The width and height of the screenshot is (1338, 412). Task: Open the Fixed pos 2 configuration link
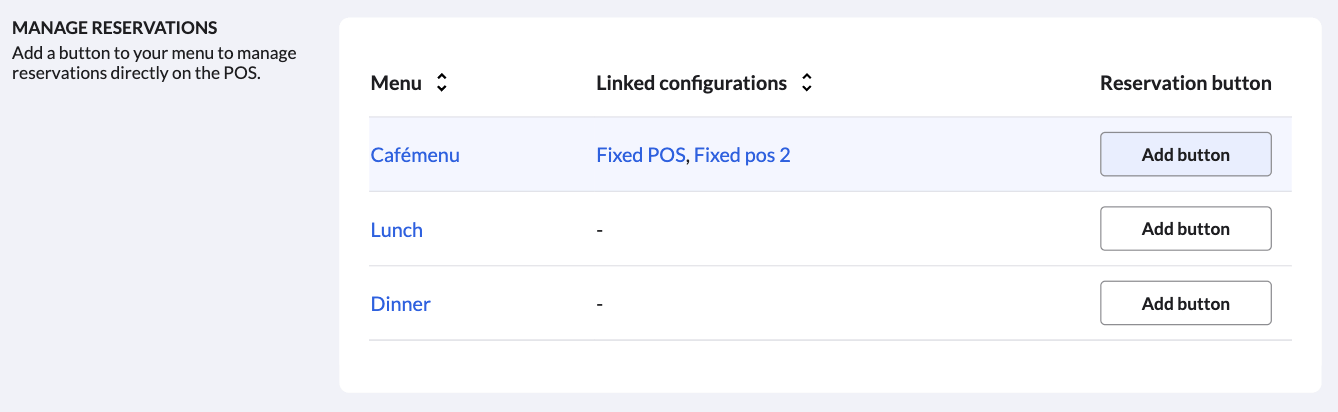[x=742, y=155]
